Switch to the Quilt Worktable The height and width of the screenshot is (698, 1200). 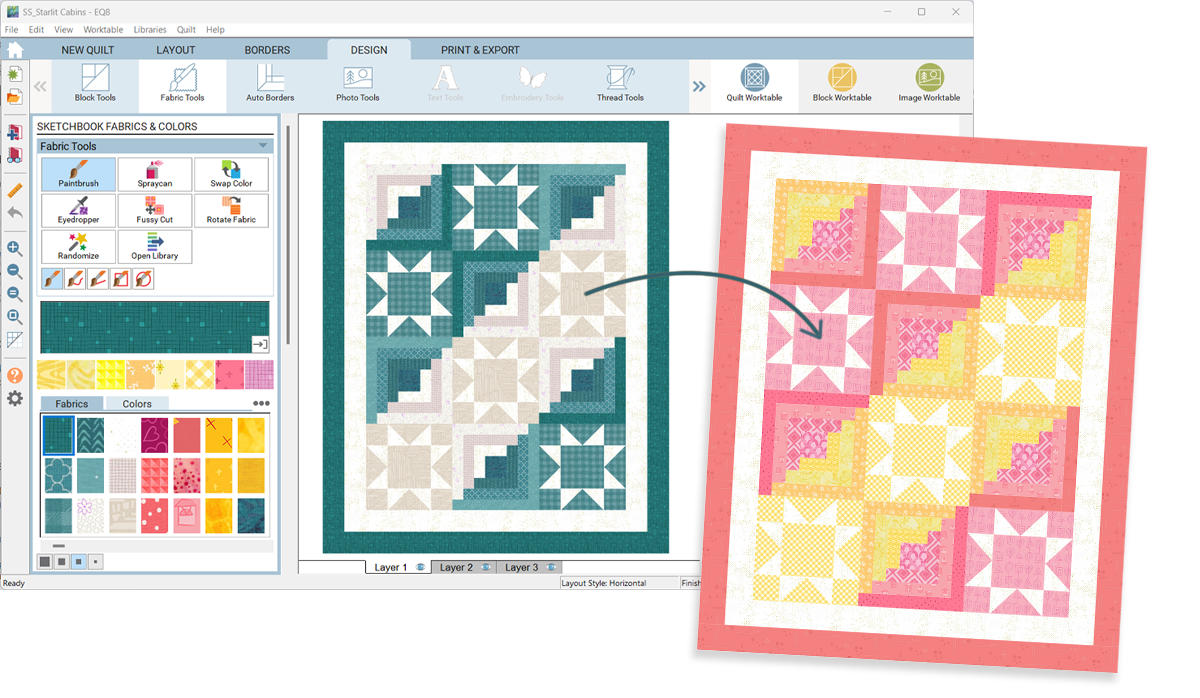pyautogui.click(x=754, y=84)
